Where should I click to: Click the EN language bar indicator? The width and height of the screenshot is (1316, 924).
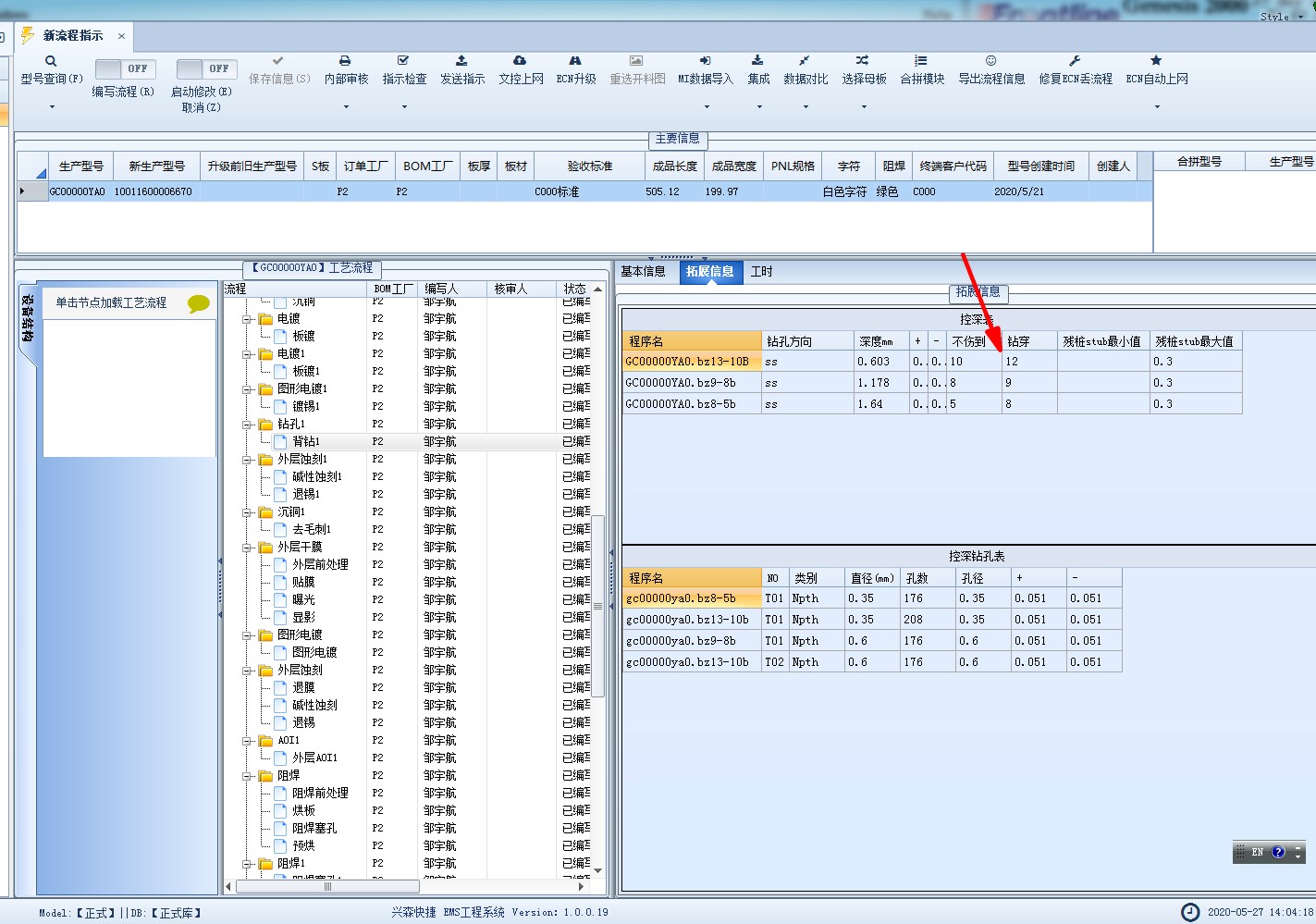(x=1258, y=853)
